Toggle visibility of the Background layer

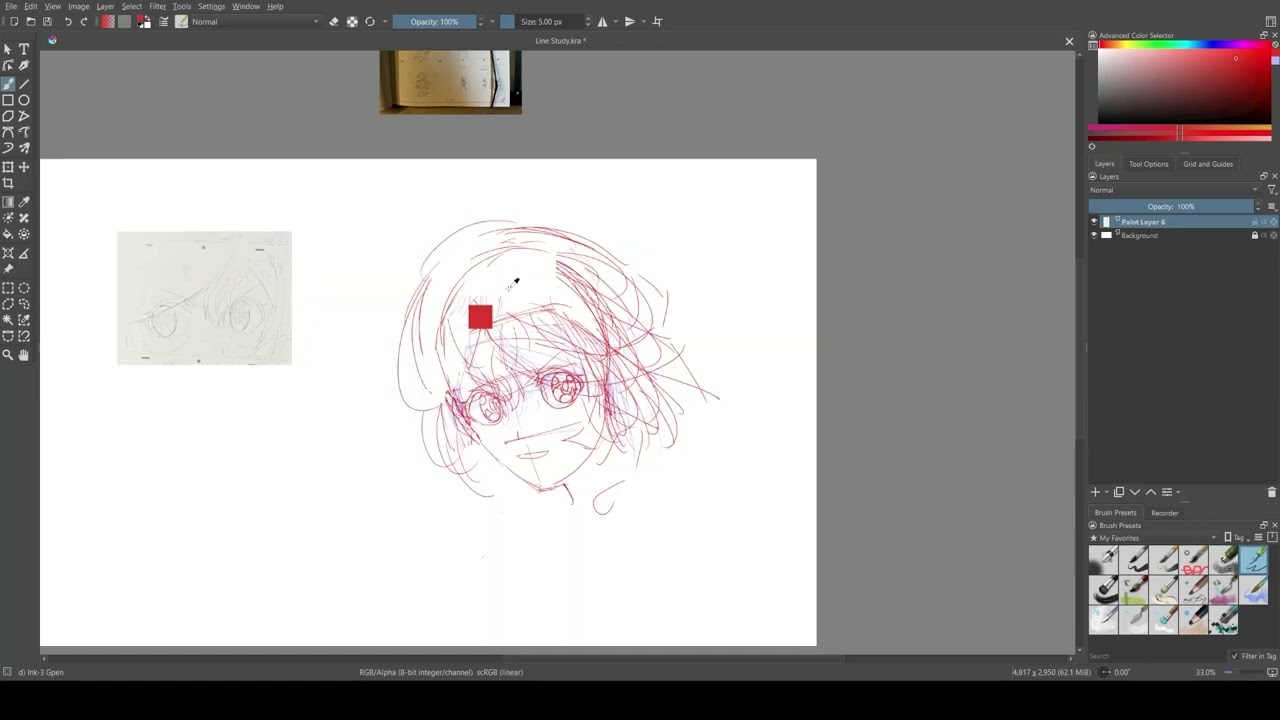pyautogui.click(x=1093, y=236)
